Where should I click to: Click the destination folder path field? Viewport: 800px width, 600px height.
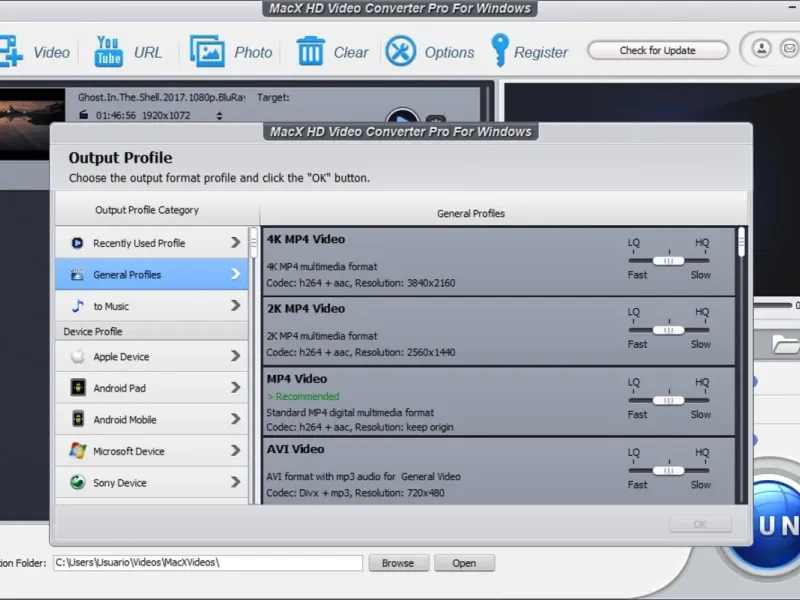208,562
